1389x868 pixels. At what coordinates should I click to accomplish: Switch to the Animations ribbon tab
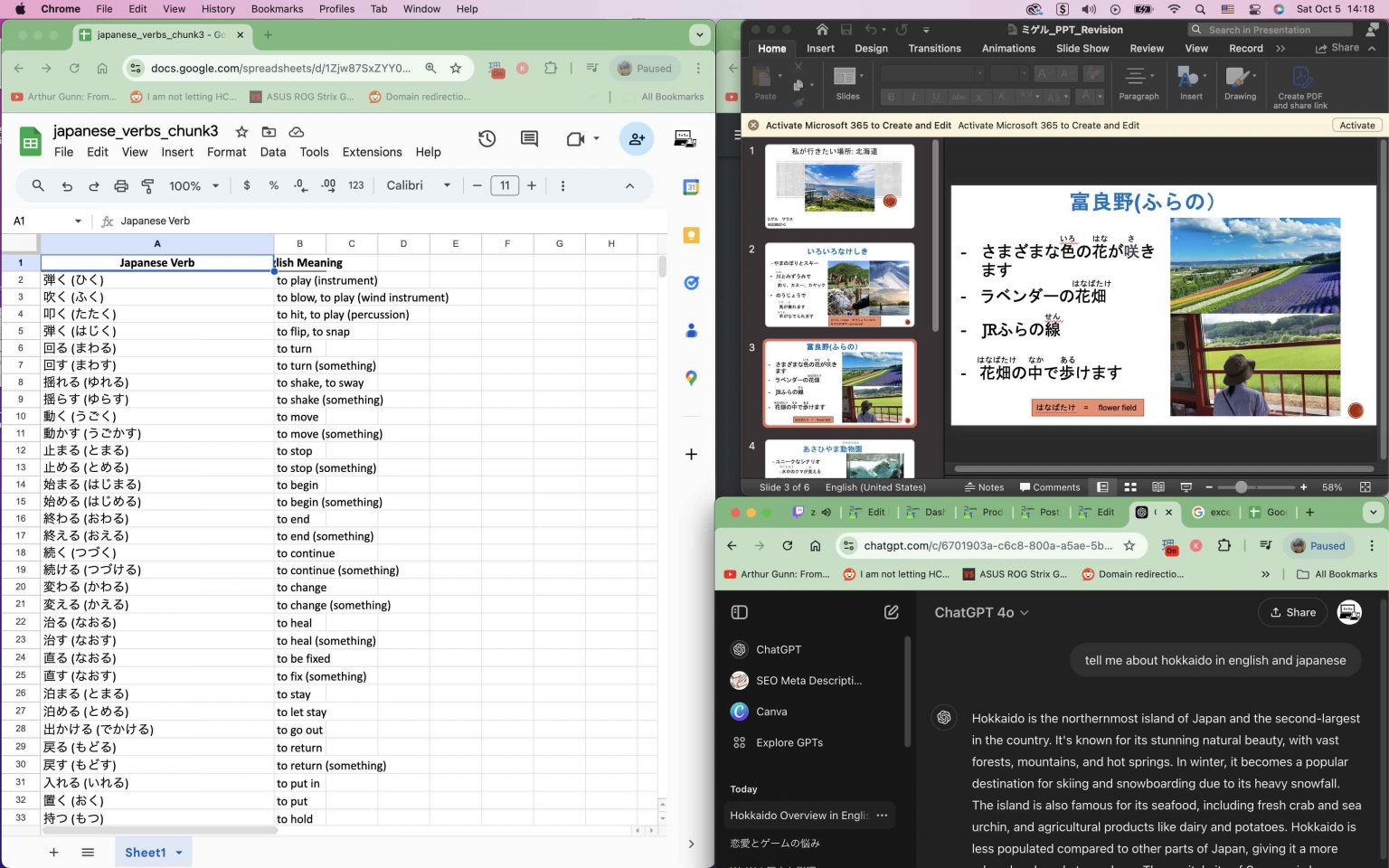click(x=1008, y=48)
